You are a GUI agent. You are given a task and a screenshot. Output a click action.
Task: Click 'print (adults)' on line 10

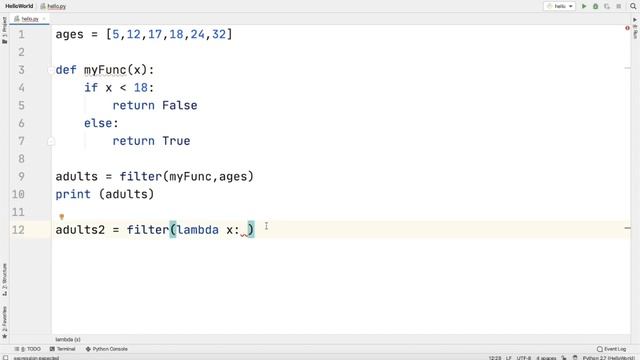(x=105, y=194)
